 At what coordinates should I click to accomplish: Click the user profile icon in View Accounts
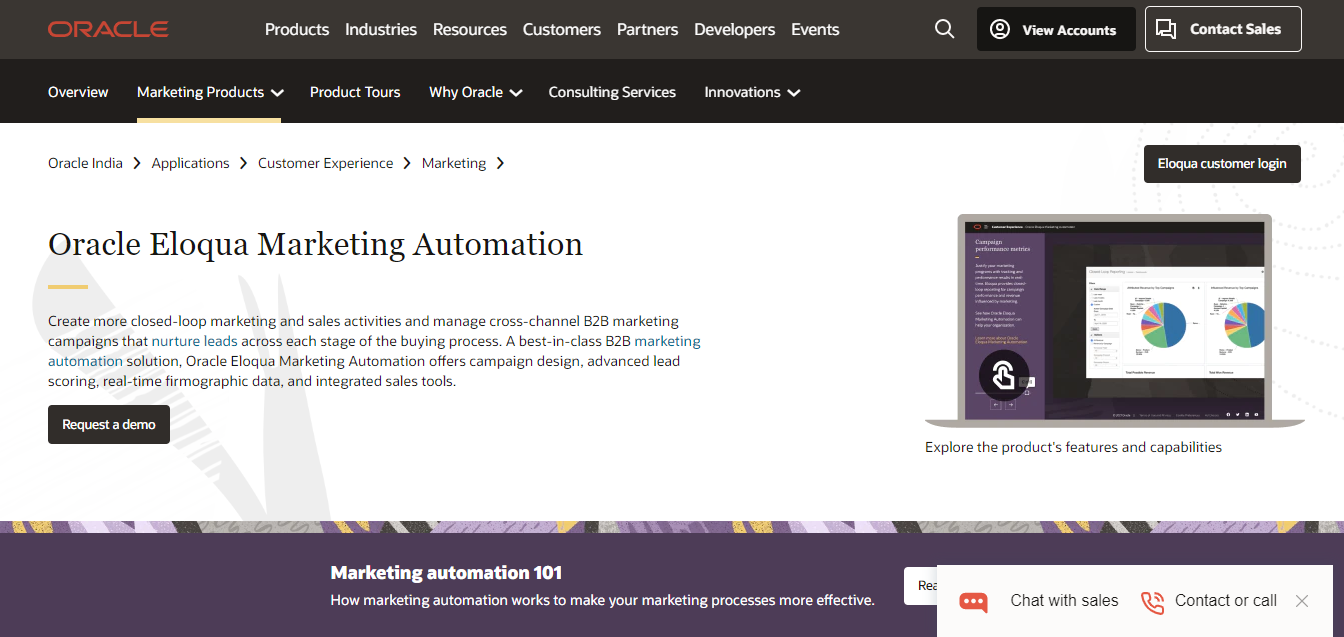coord(999,29)
